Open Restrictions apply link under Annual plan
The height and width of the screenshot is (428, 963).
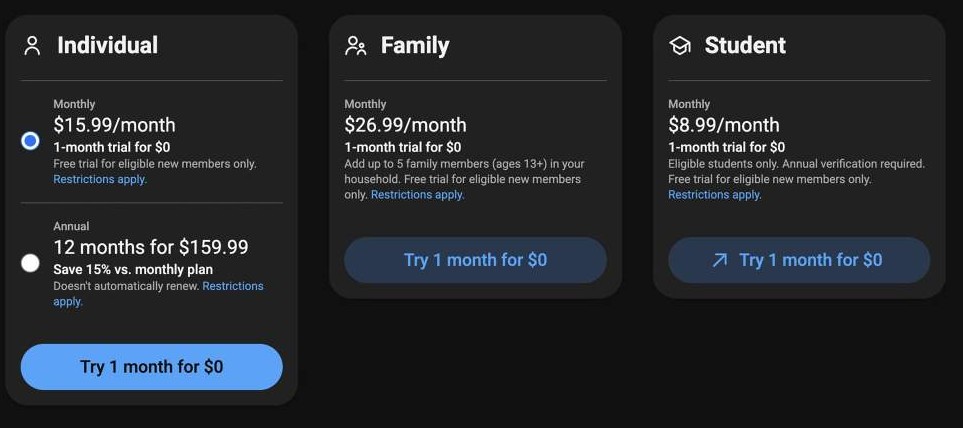point(232,286)
